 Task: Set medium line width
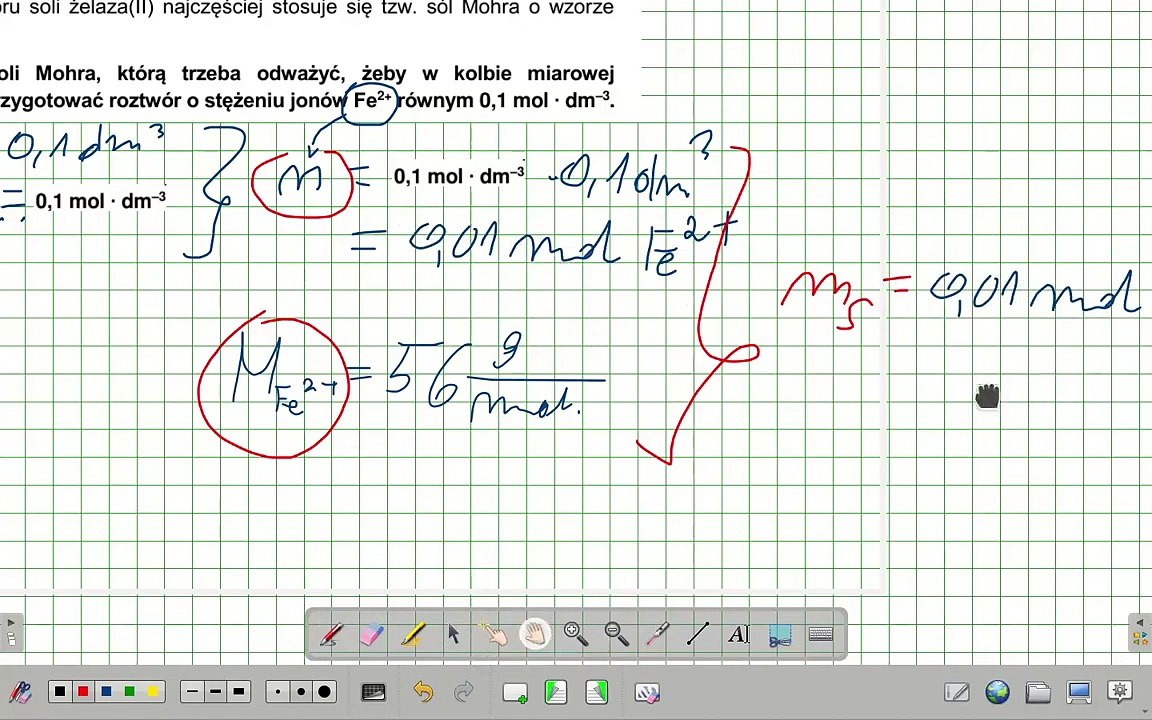pyautogui.click(x=215, y=691)
